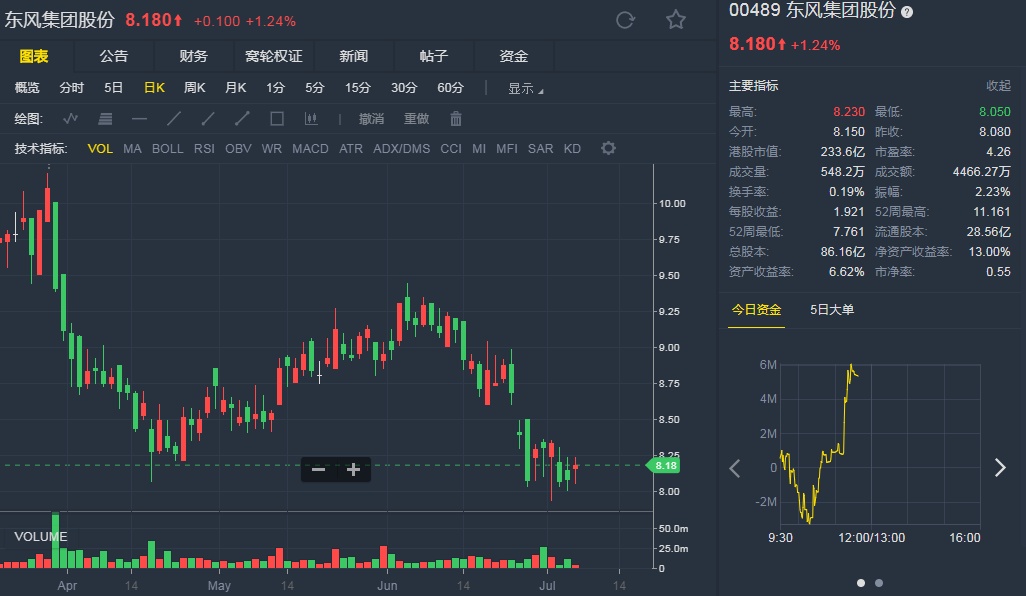This screenshot has height=596, width=1026.
Task: Toggle SAR indicator
Action: point(540,149)
